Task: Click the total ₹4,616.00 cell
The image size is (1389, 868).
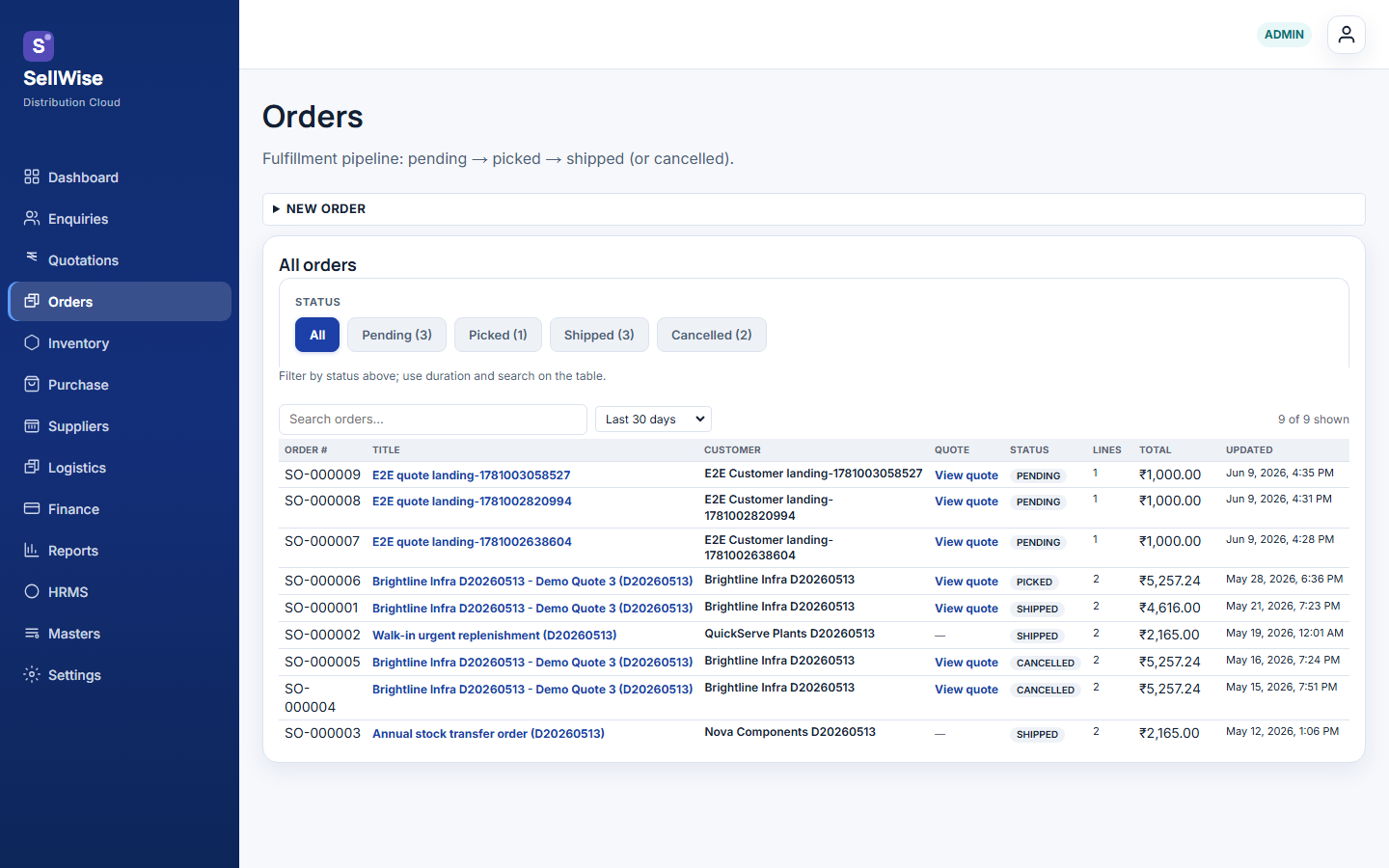Action: 1170,608
